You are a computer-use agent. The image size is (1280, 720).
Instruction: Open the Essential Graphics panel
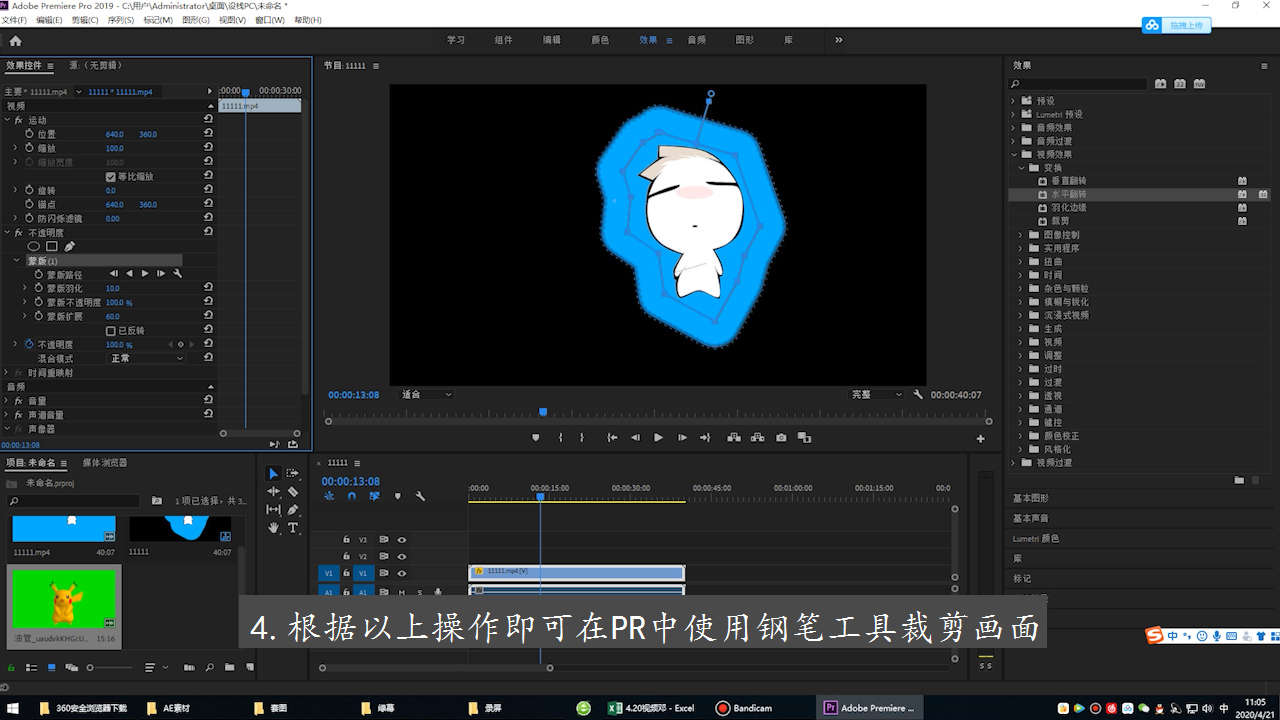pyautogui.click(x=1031, y=498)
